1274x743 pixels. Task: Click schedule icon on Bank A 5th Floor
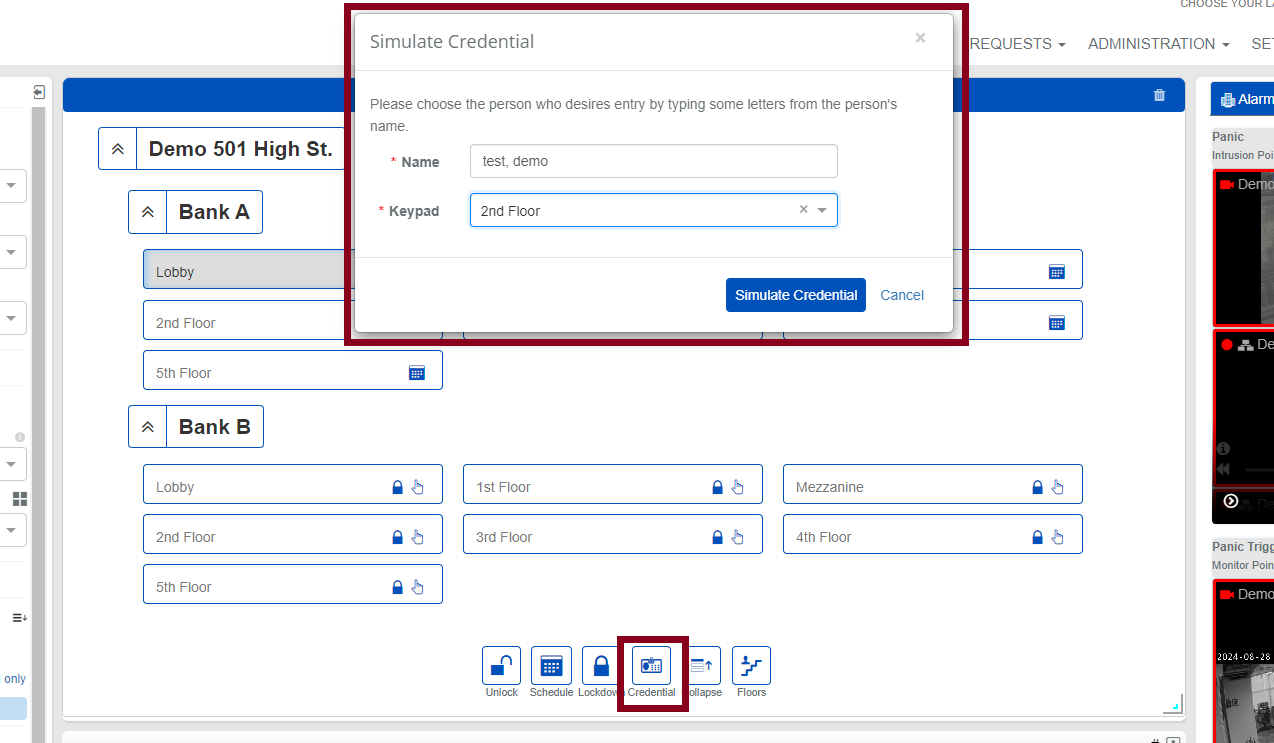coord(417,373)
